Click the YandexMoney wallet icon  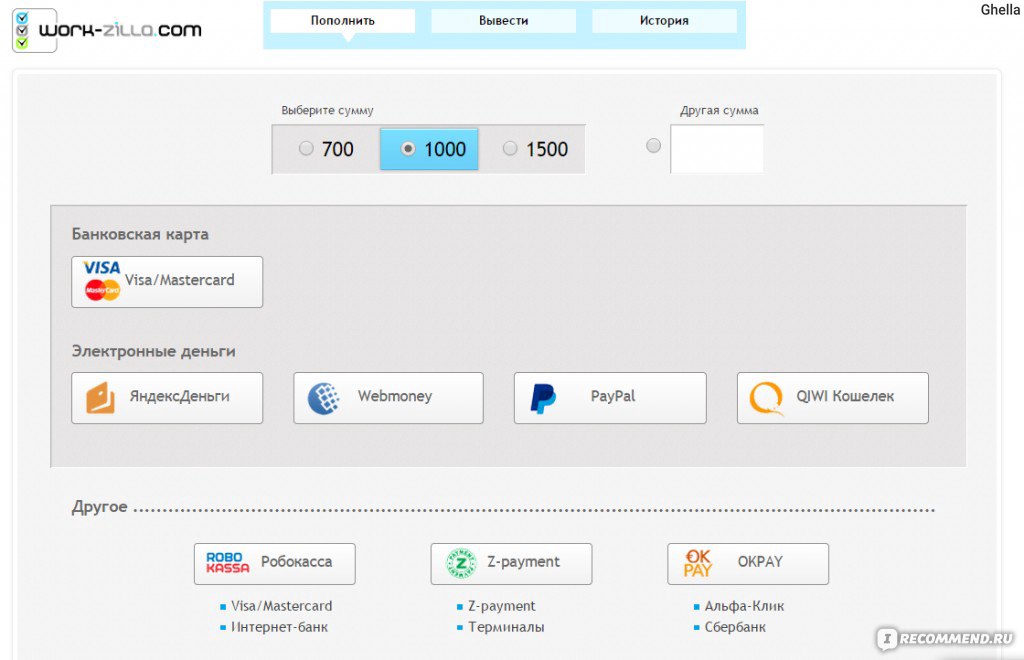pos(100,398)
